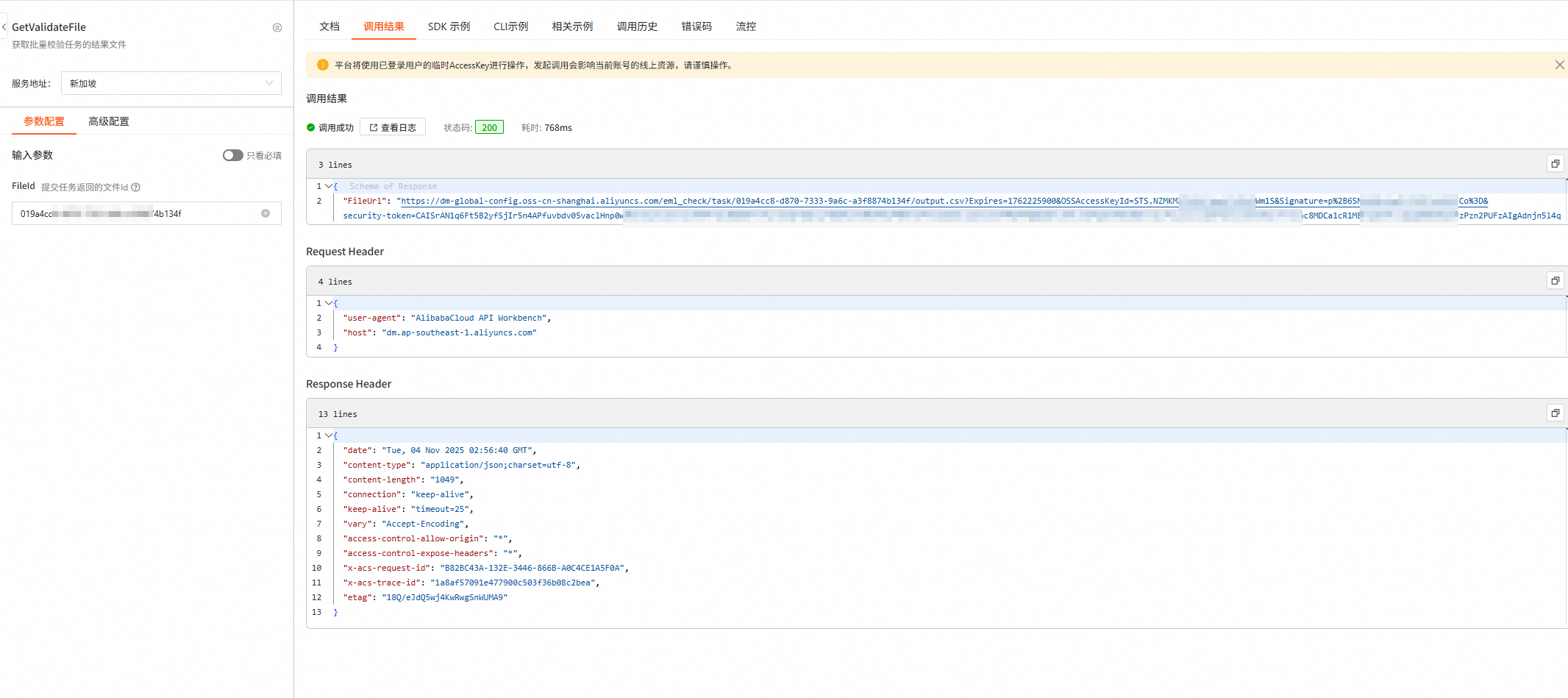Viewport: 1568px width, 698px height.
Task: Click the status code 200 badge
Action: [490, 127]
